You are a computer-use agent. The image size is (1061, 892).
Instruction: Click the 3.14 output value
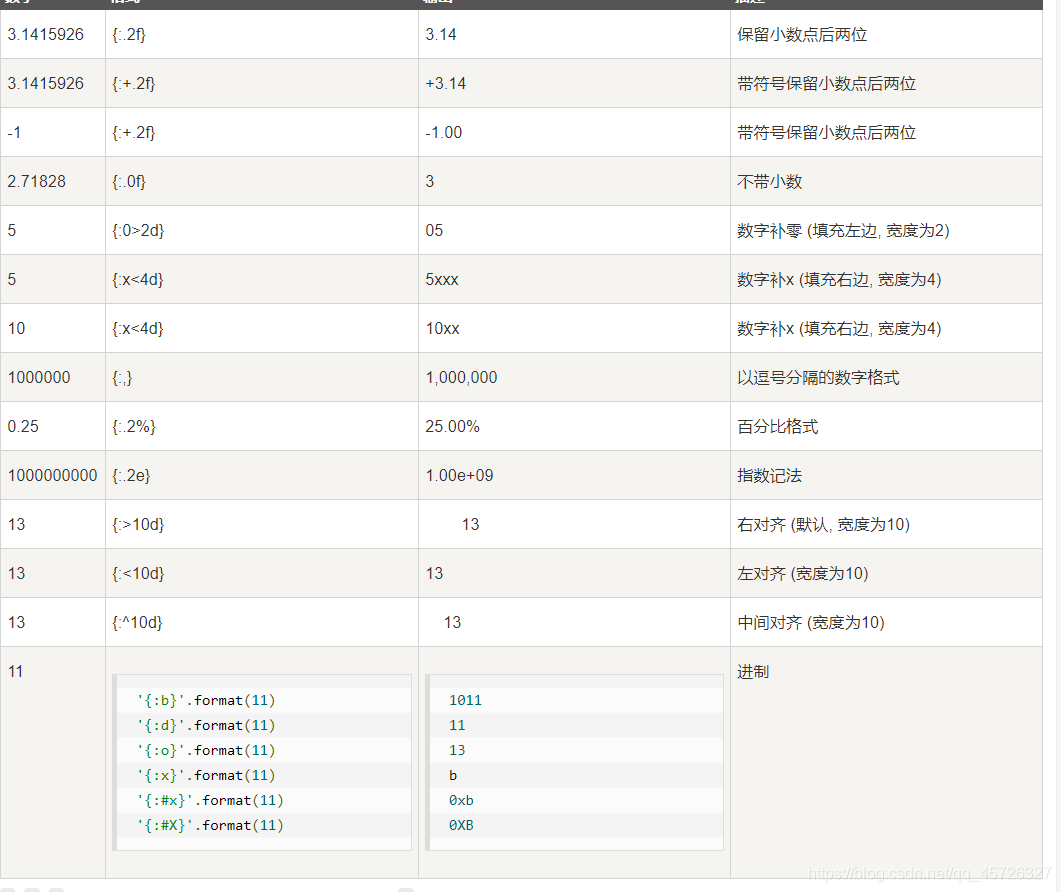pyautogui.click(x=434, y=34)
